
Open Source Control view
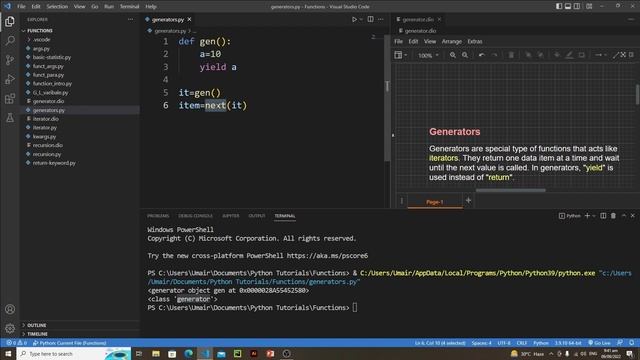10,60
